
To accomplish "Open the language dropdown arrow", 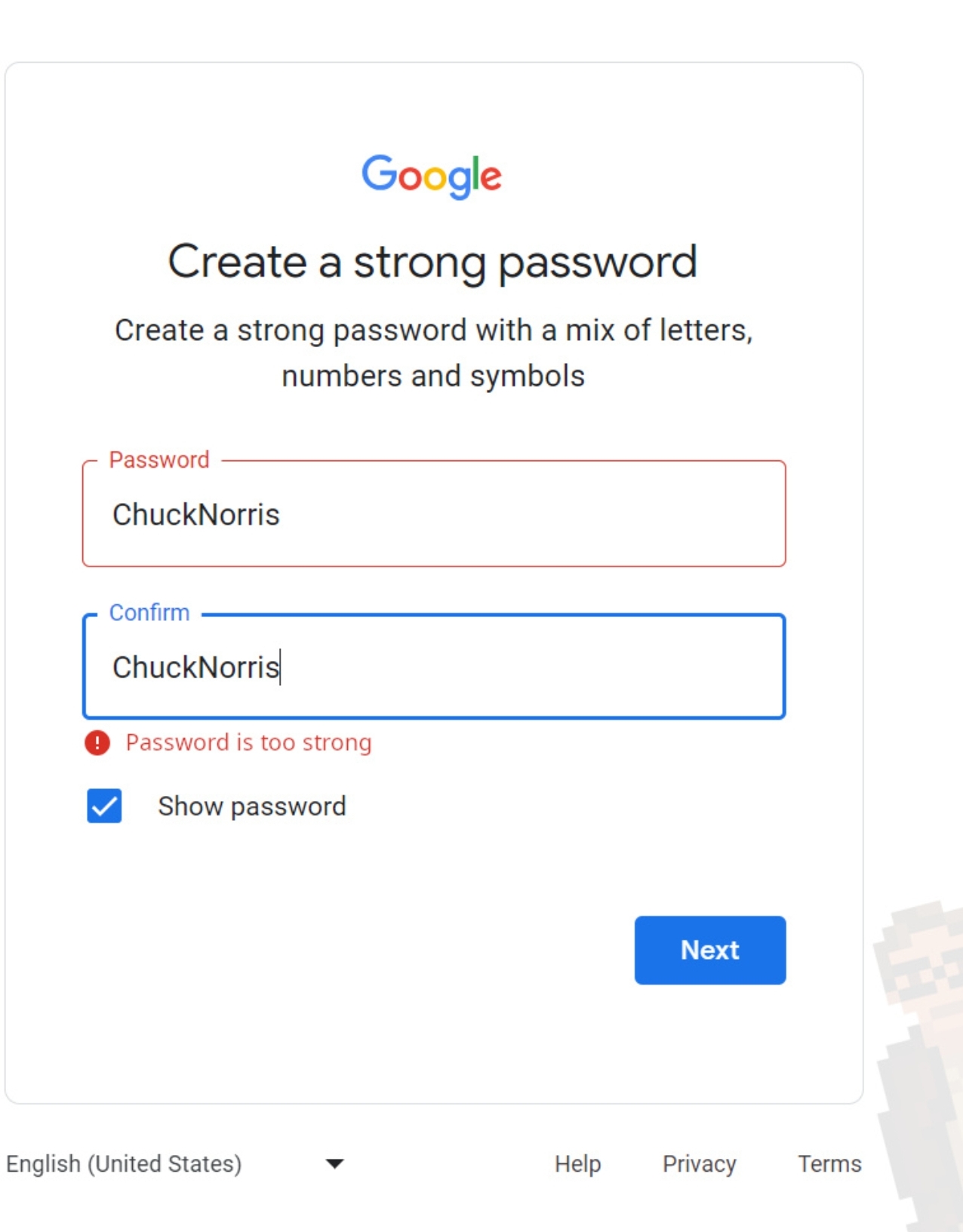I will click(334, 1163).
